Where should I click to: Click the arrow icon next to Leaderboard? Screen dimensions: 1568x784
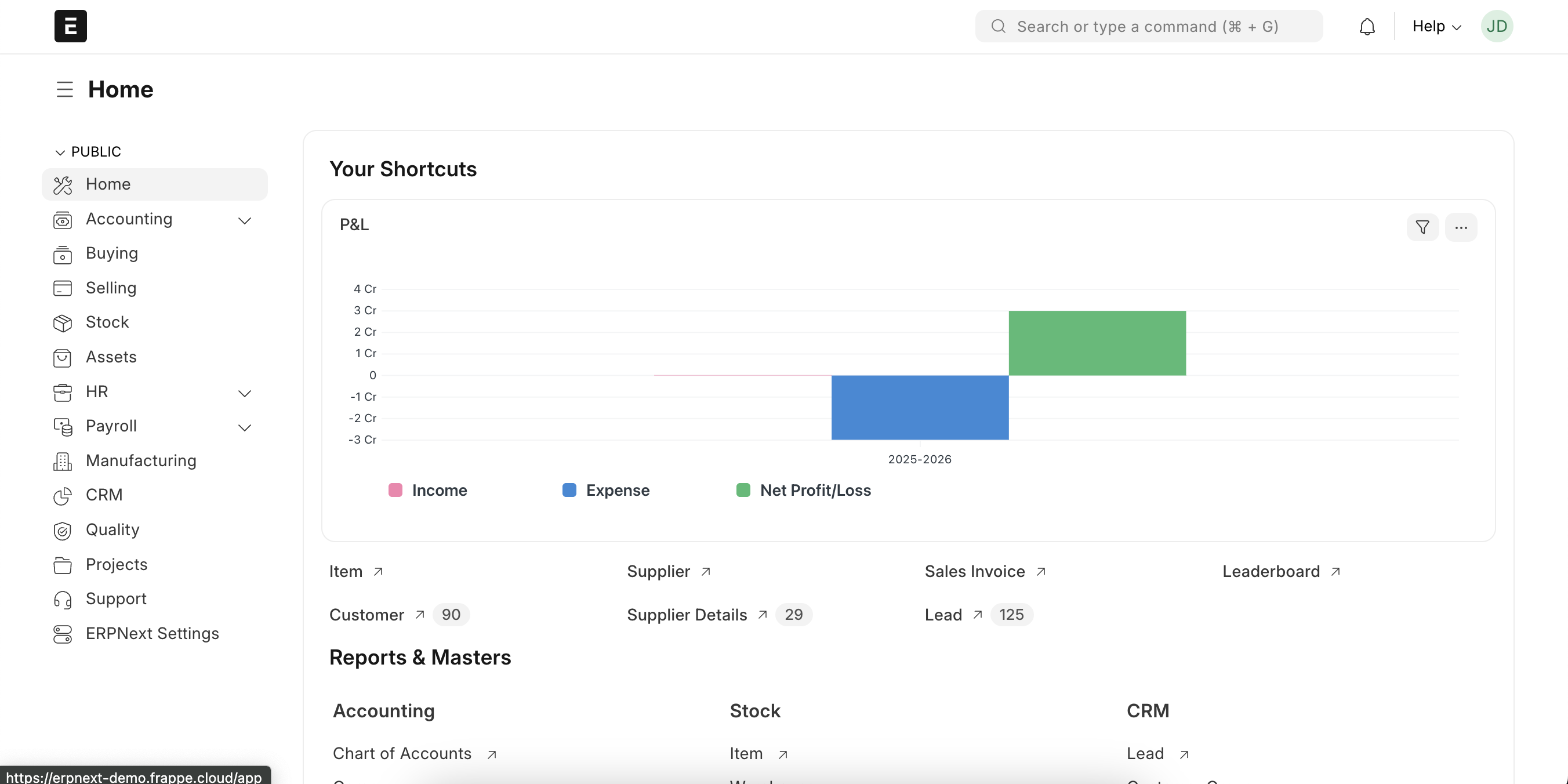coord(1335,572)
